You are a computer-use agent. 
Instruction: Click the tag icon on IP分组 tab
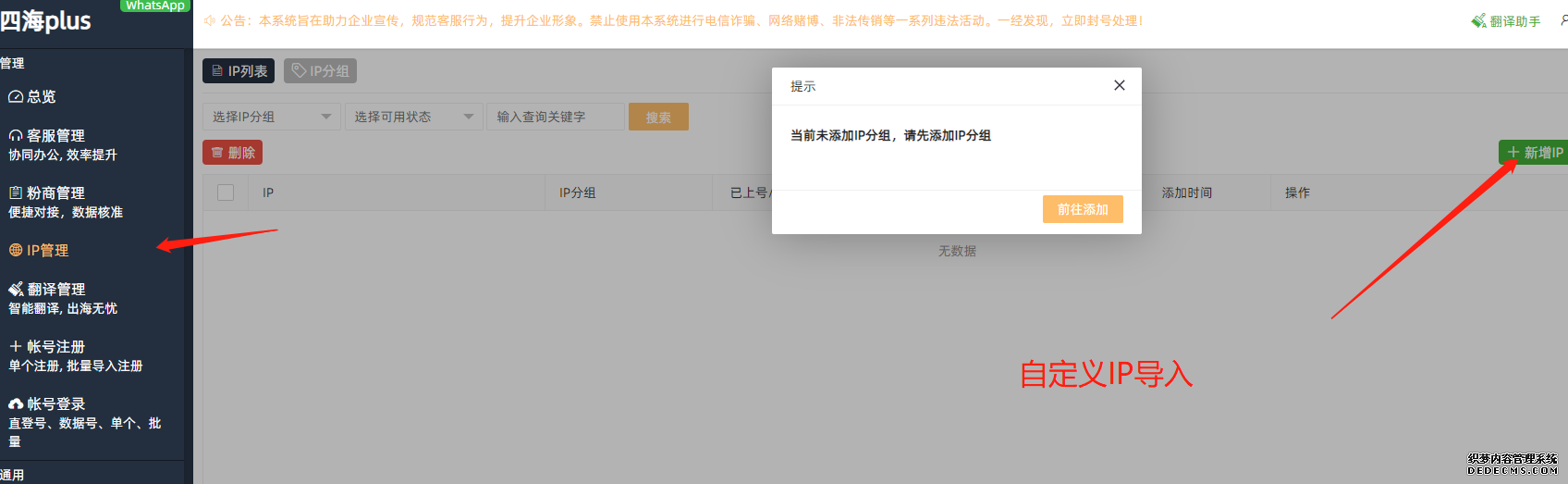[x=299, y=70]
